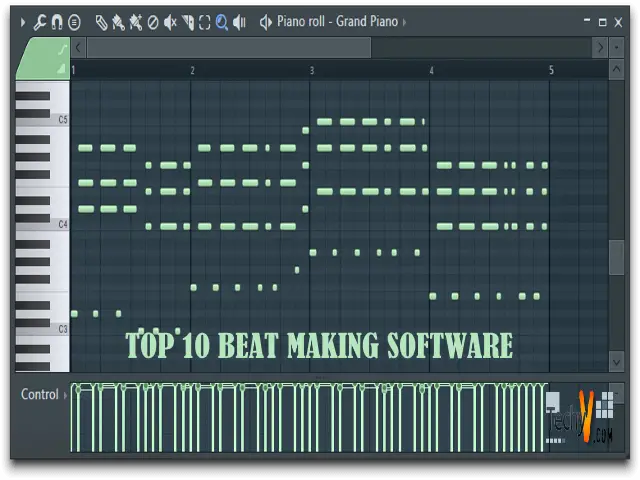
Task: Open the piano roll options menu arrow
Action: coord(22,22)
